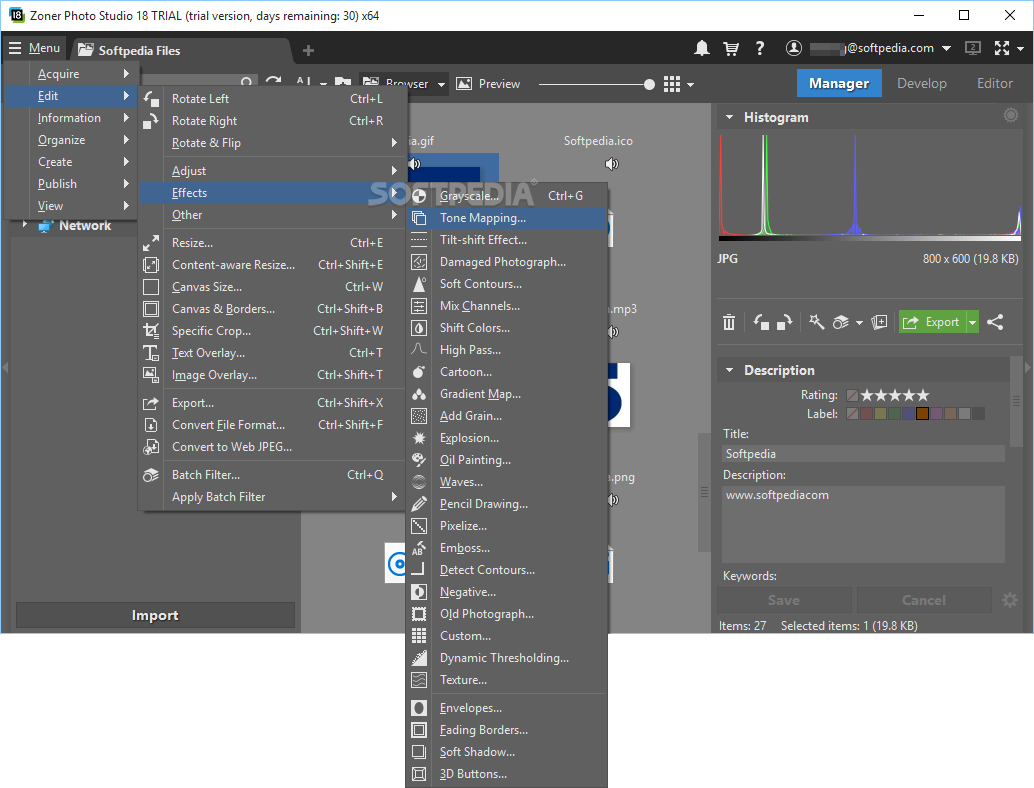The height and width of the screenshot is (788, 1034).
Task: Collapse right panel with side arrow
Action: click(x=1027, y=367)
